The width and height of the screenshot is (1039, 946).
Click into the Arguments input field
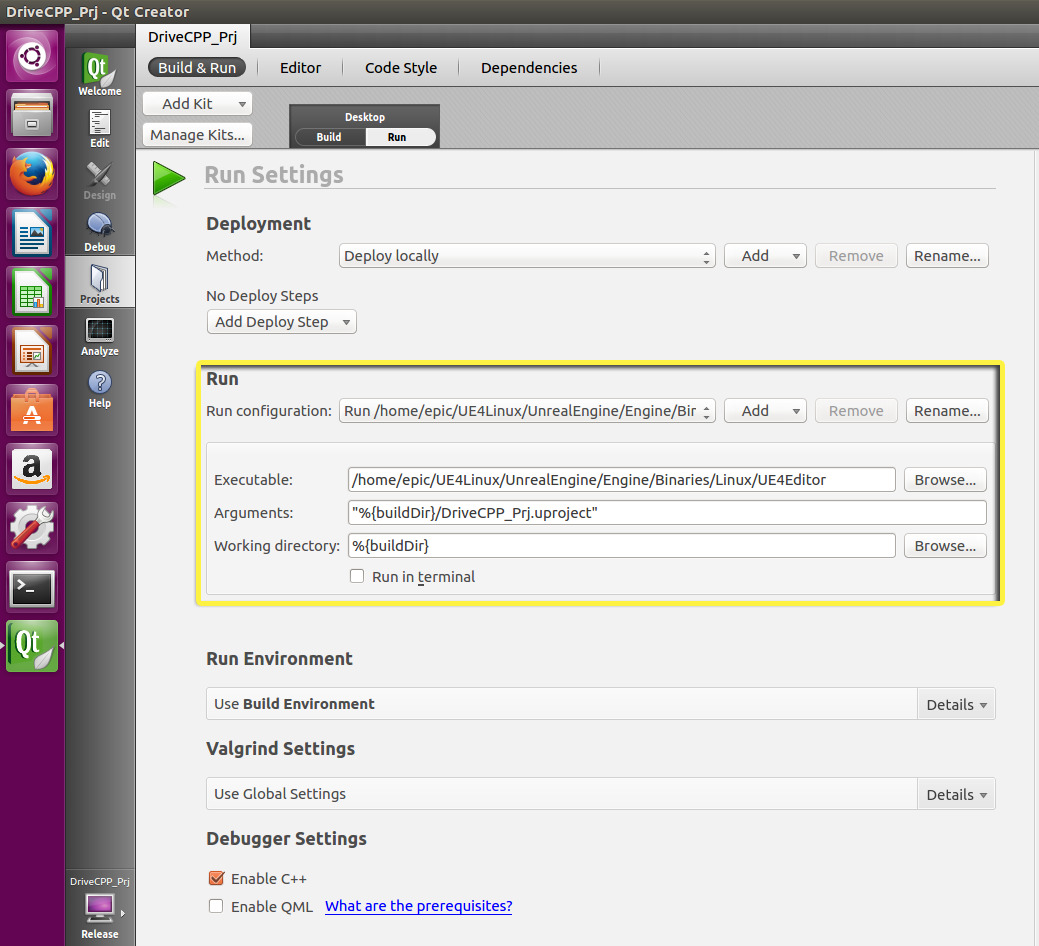666,513
